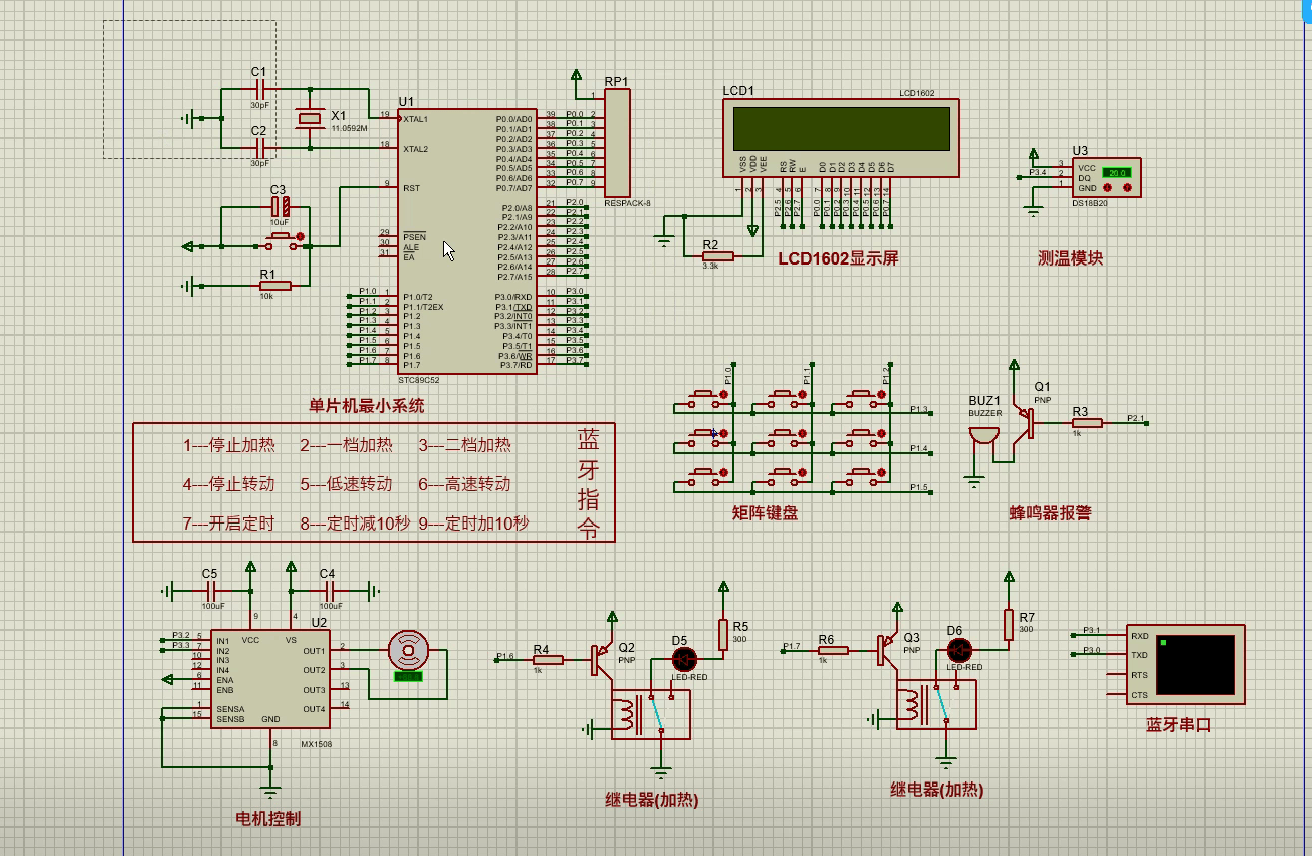Click the DS18B20 green temperature readout
The image size is (1312, 856).
(x=1117, y=172)
